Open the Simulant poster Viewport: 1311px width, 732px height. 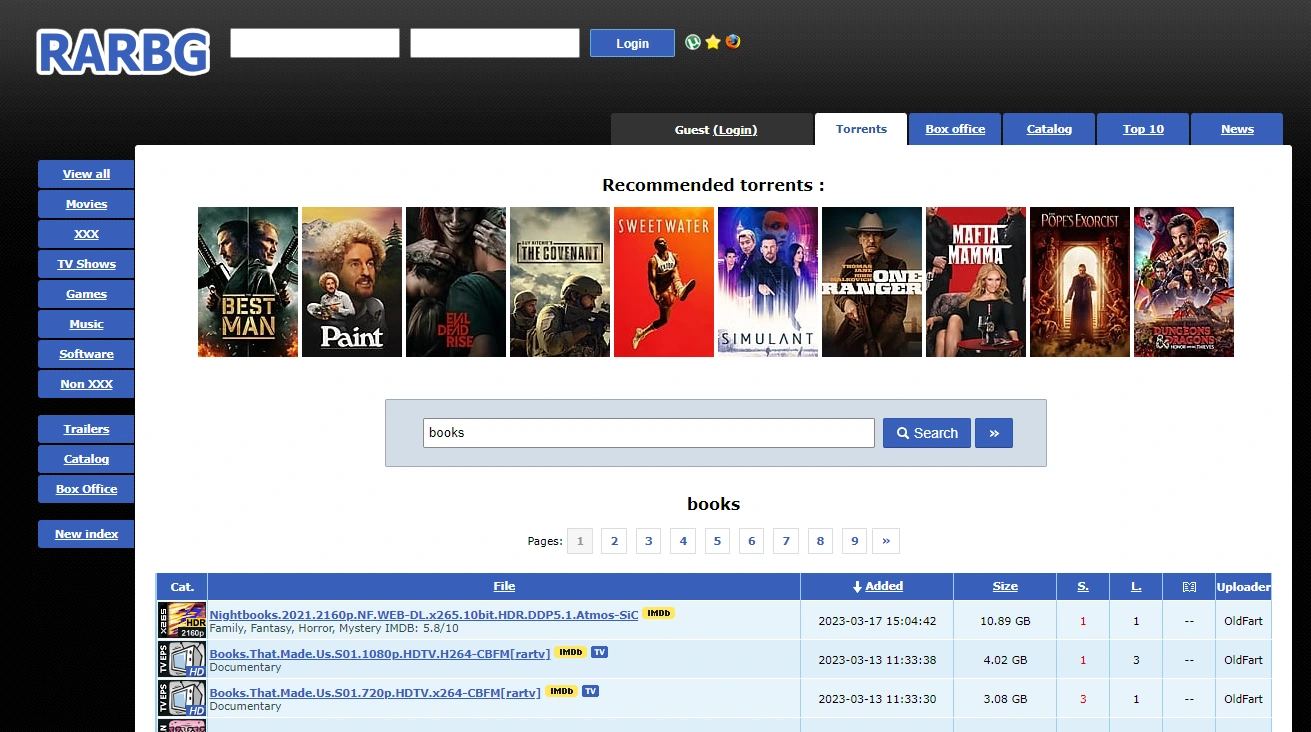pos(768,282)
